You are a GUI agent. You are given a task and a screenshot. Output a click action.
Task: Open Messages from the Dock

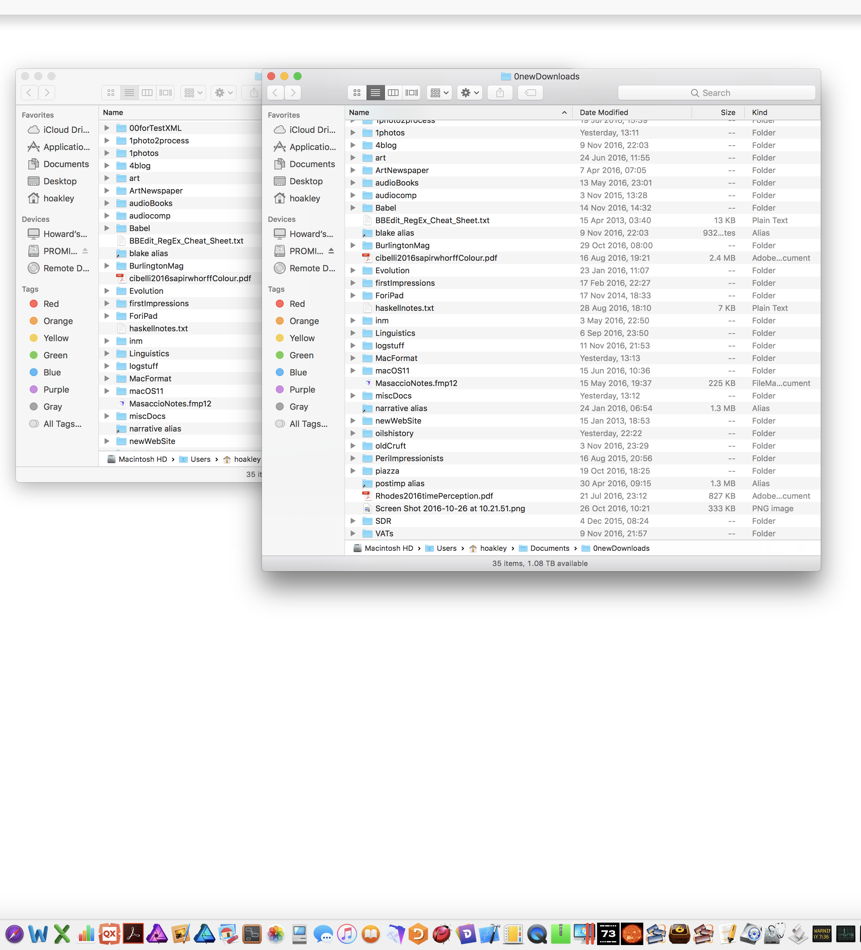click(x=325, y=935)
